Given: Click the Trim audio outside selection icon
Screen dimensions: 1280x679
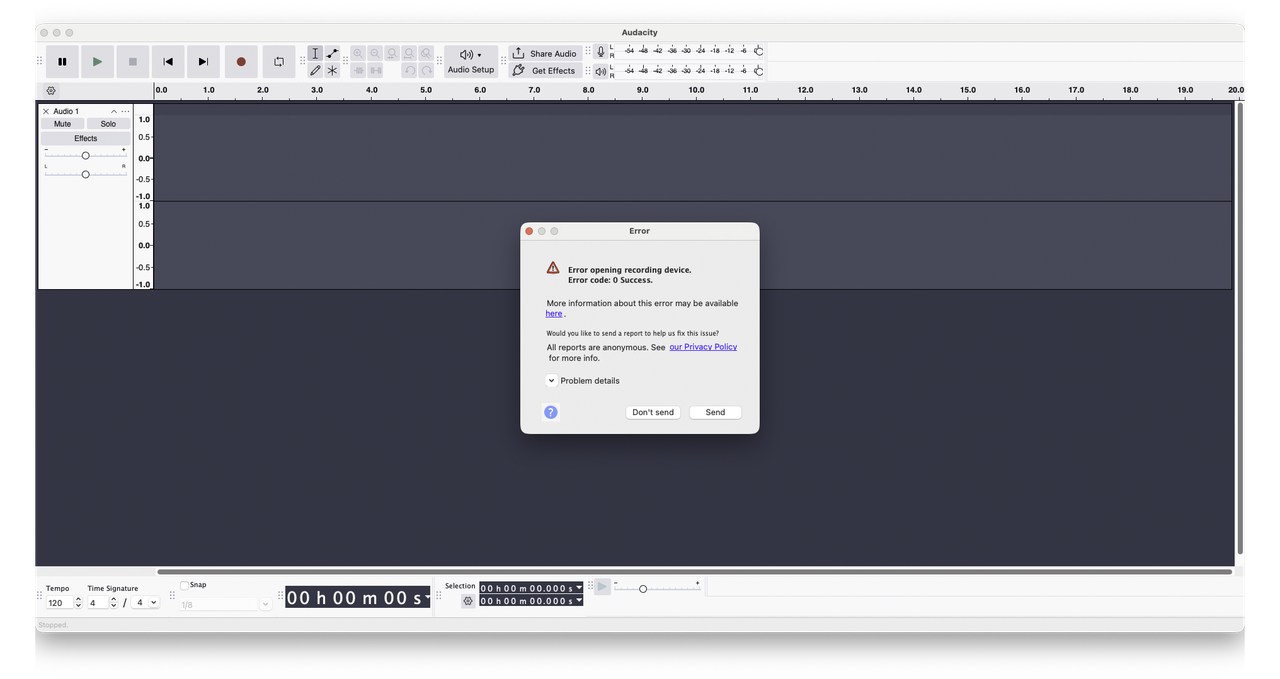Looking at the screenshot, I should pos(358,71).
